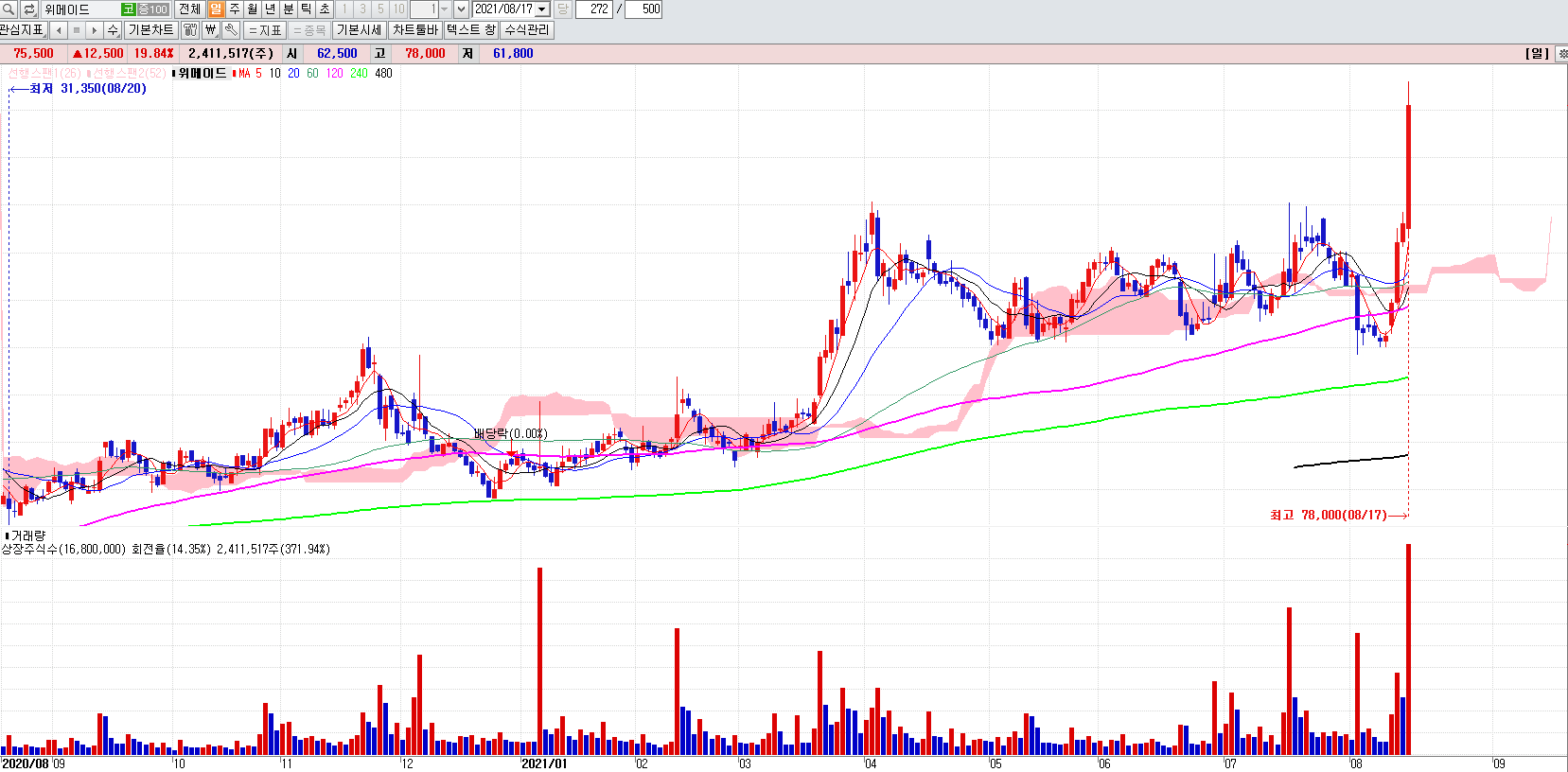
Task: Click the refresh/swap arrows icon
Action: [x=29, y=9]
